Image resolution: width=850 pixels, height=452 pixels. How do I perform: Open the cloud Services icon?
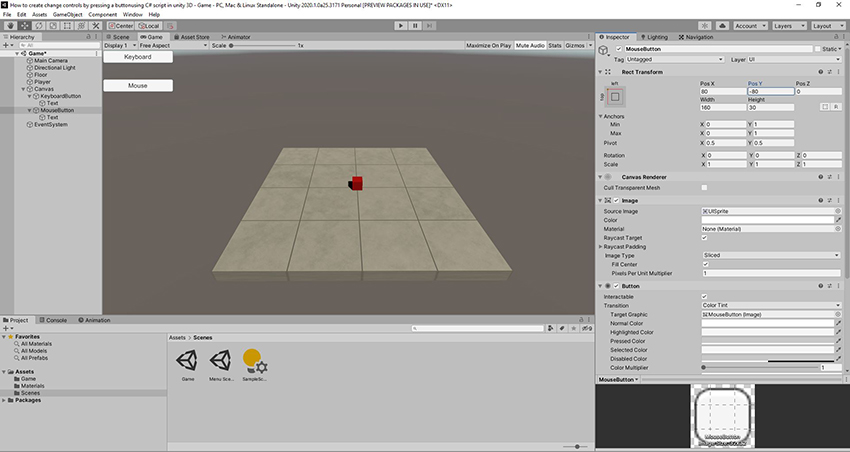click(x=722, y=25)
